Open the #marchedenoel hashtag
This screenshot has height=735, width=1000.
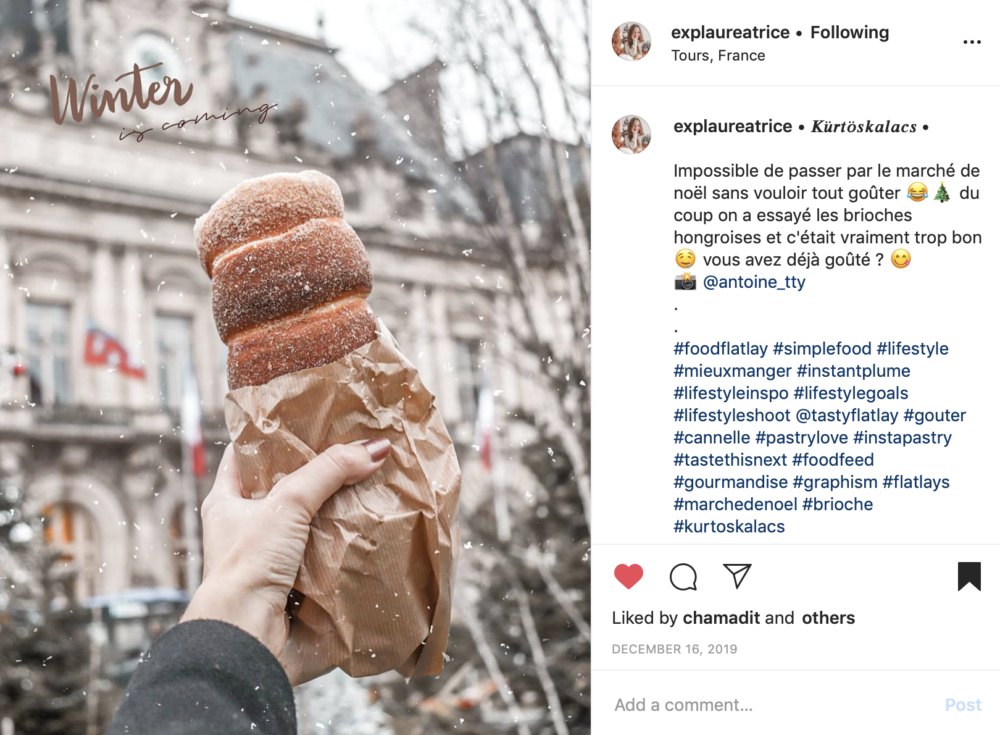(x=735, y=504)
